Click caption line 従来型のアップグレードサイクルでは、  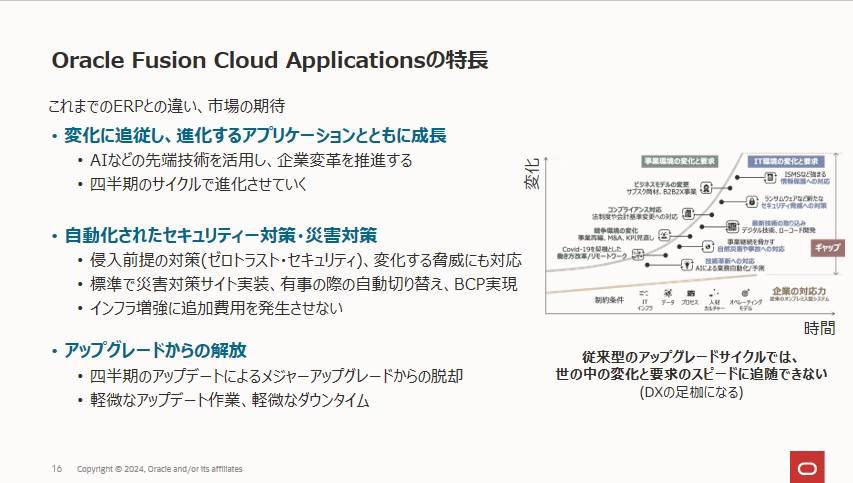691,357
